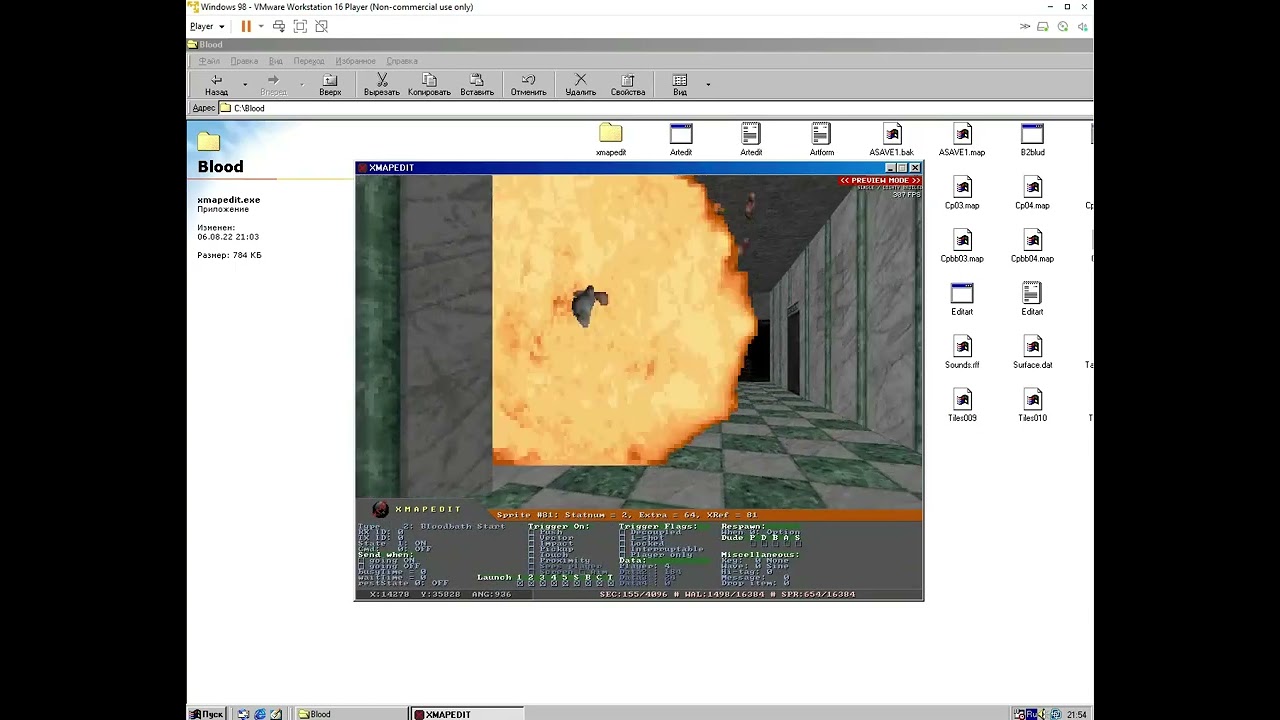
Task: Select the Cp03.map file icon
Action: (962, 186)
